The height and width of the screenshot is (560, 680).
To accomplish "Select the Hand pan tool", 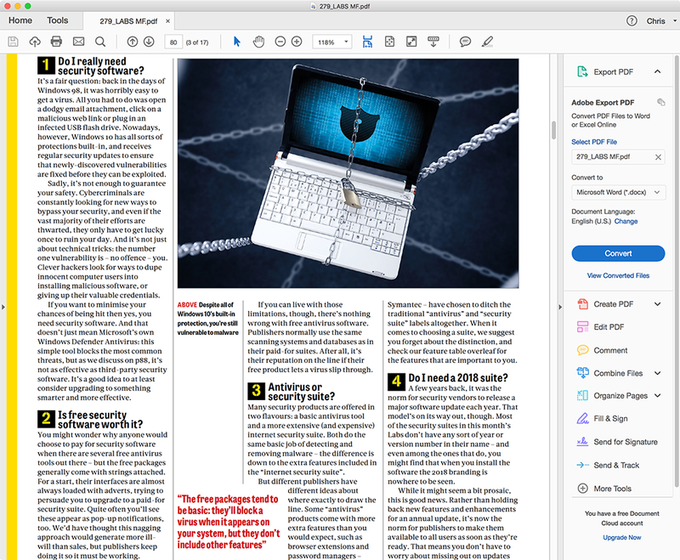I will [258, 42].
